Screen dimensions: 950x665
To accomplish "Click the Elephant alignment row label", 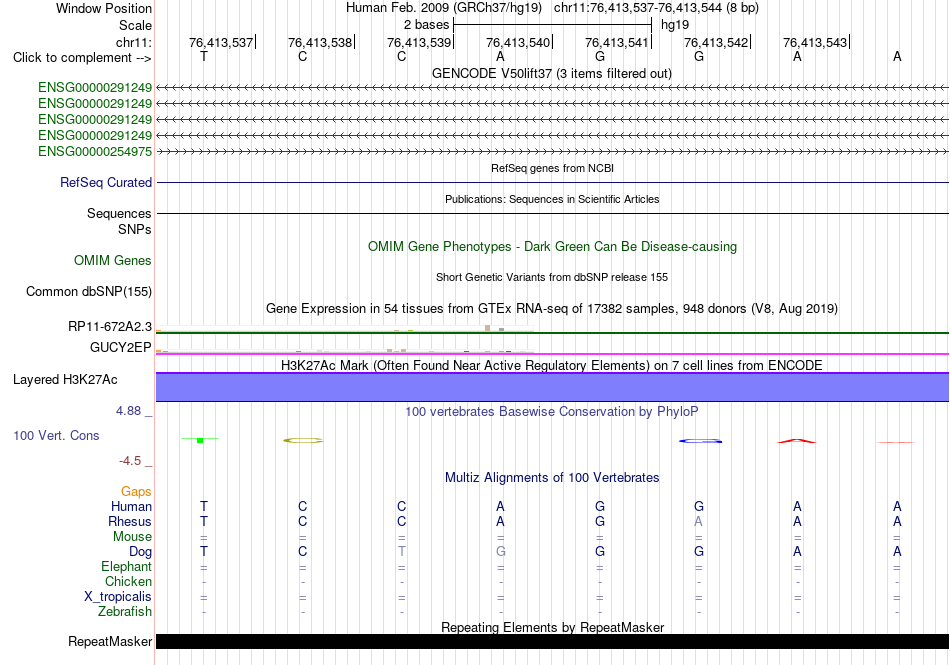I will click(126, 566).
